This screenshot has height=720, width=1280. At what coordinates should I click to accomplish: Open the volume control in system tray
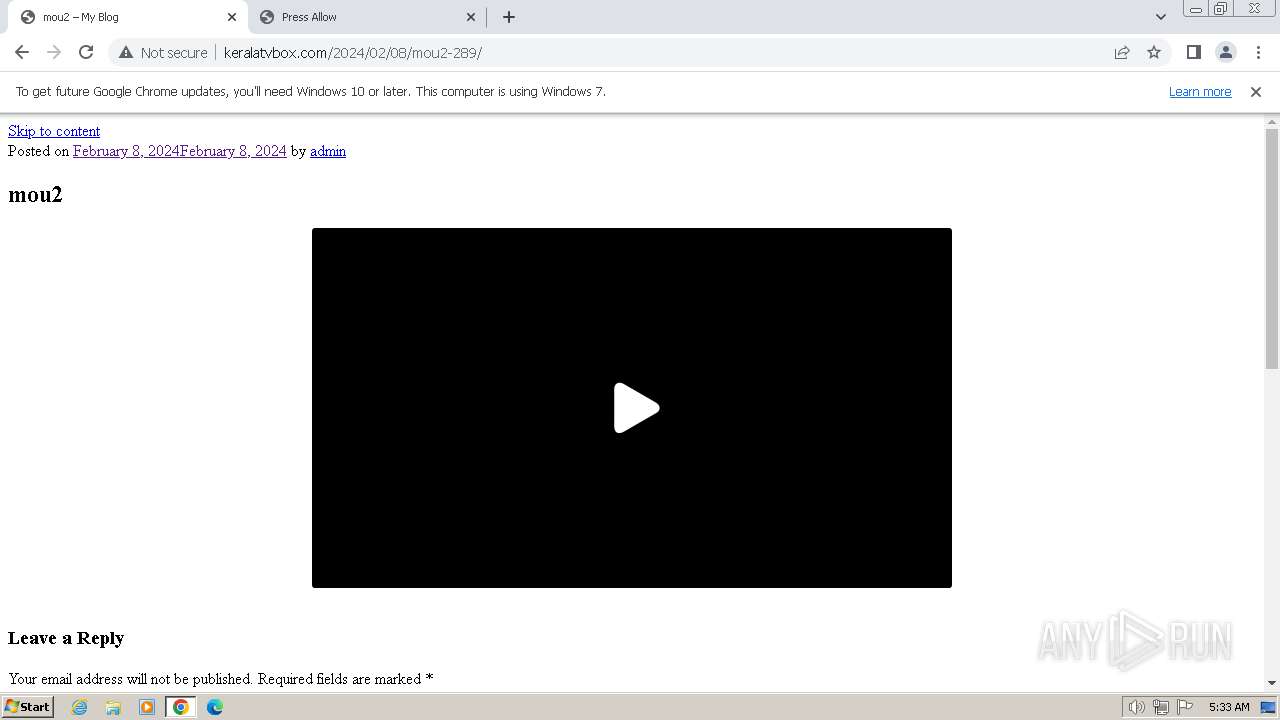coord(1136,707)
